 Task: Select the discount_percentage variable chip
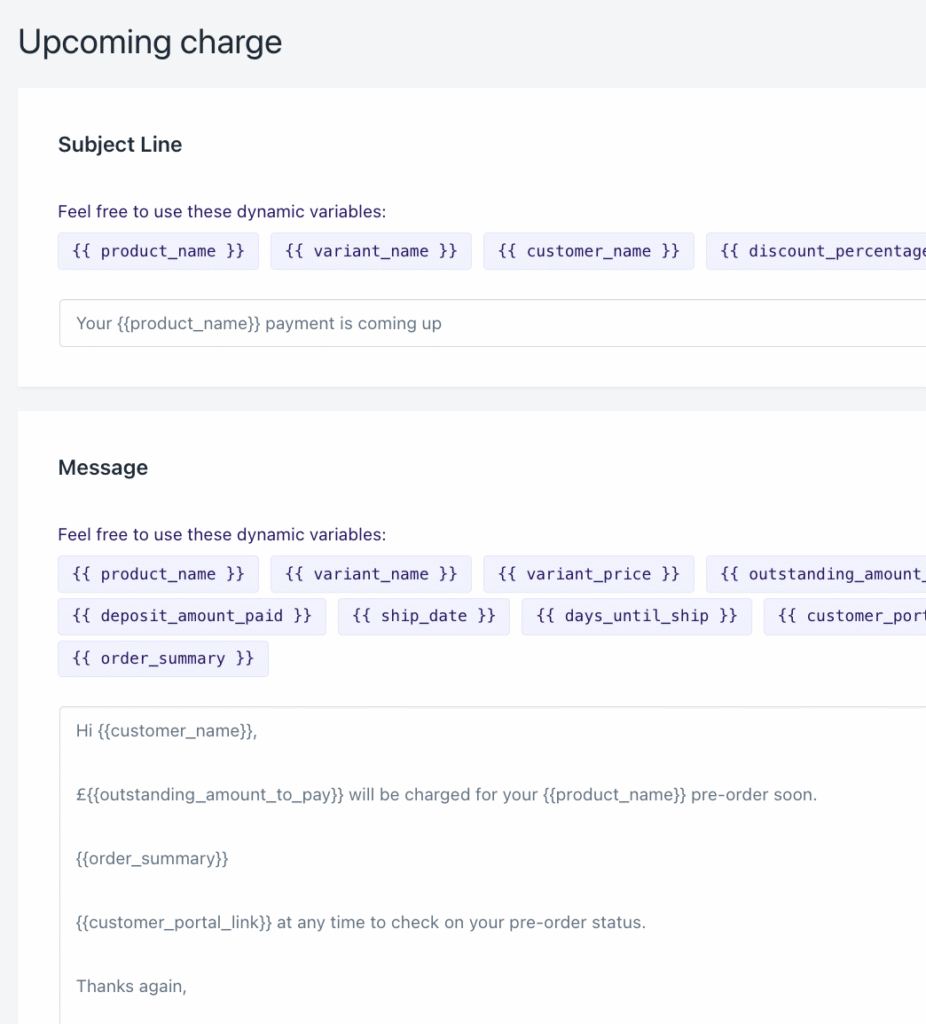[x=818, y=251]
